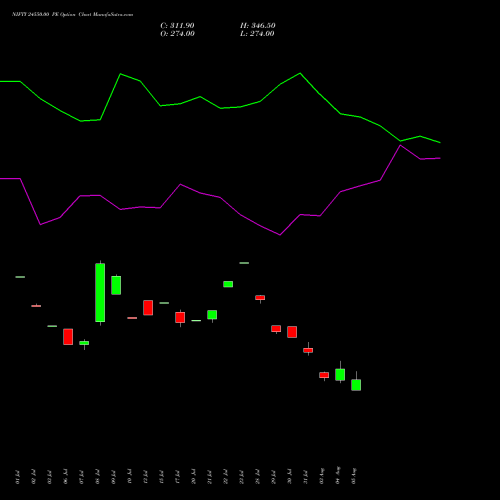
Task: Click the high value H: 346.50
Action: tap(258, 26)
